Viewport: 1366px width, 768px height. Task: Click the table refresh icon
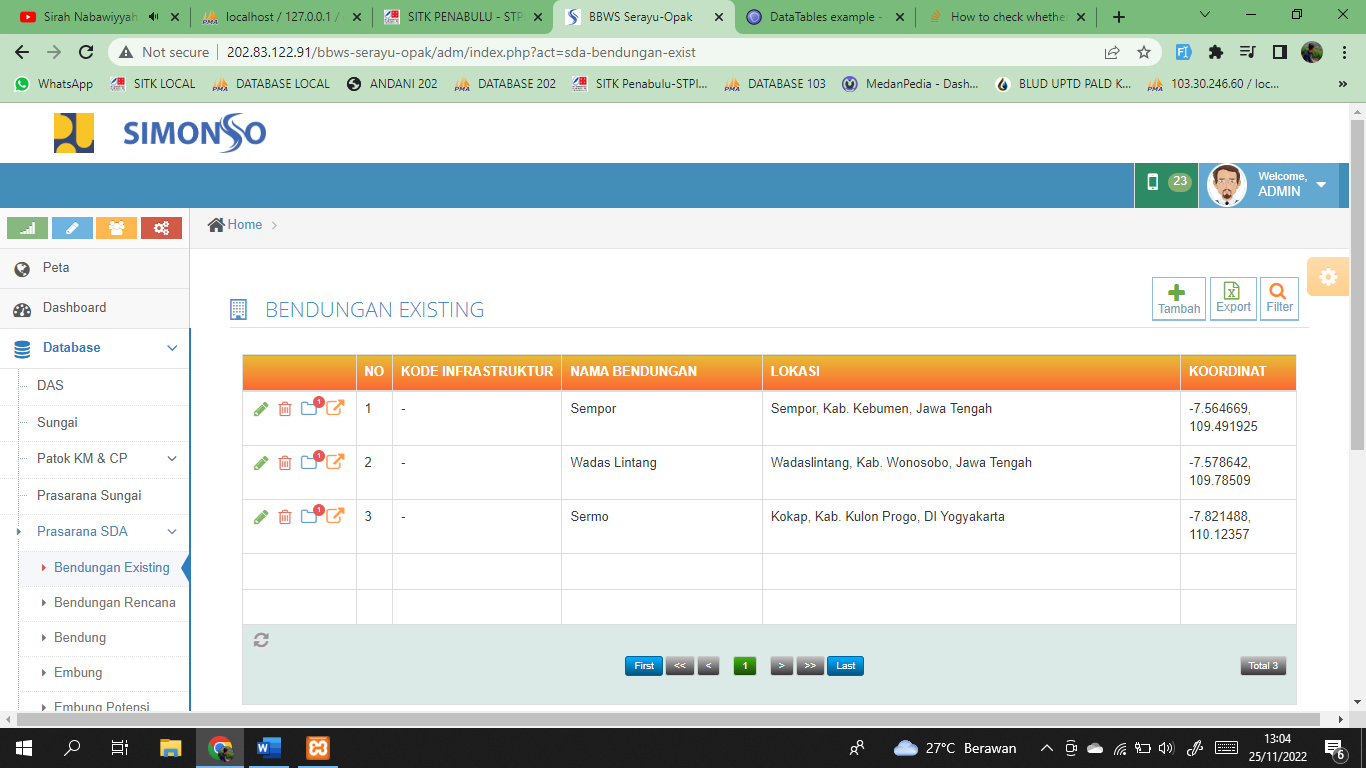[261, 640]
